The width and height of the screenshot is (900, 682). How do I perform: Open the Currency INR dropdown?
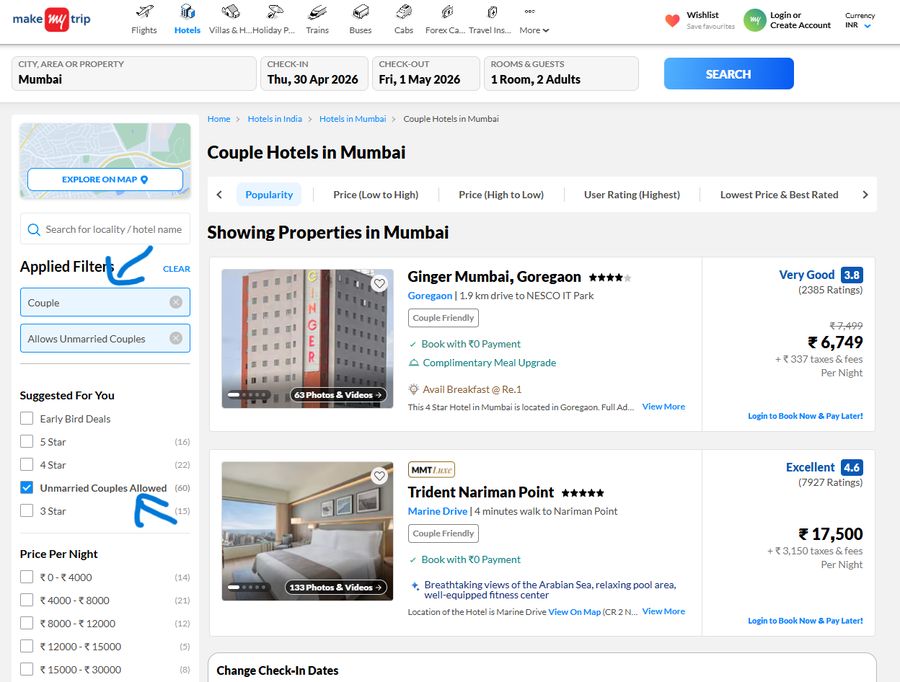(859, 21)
